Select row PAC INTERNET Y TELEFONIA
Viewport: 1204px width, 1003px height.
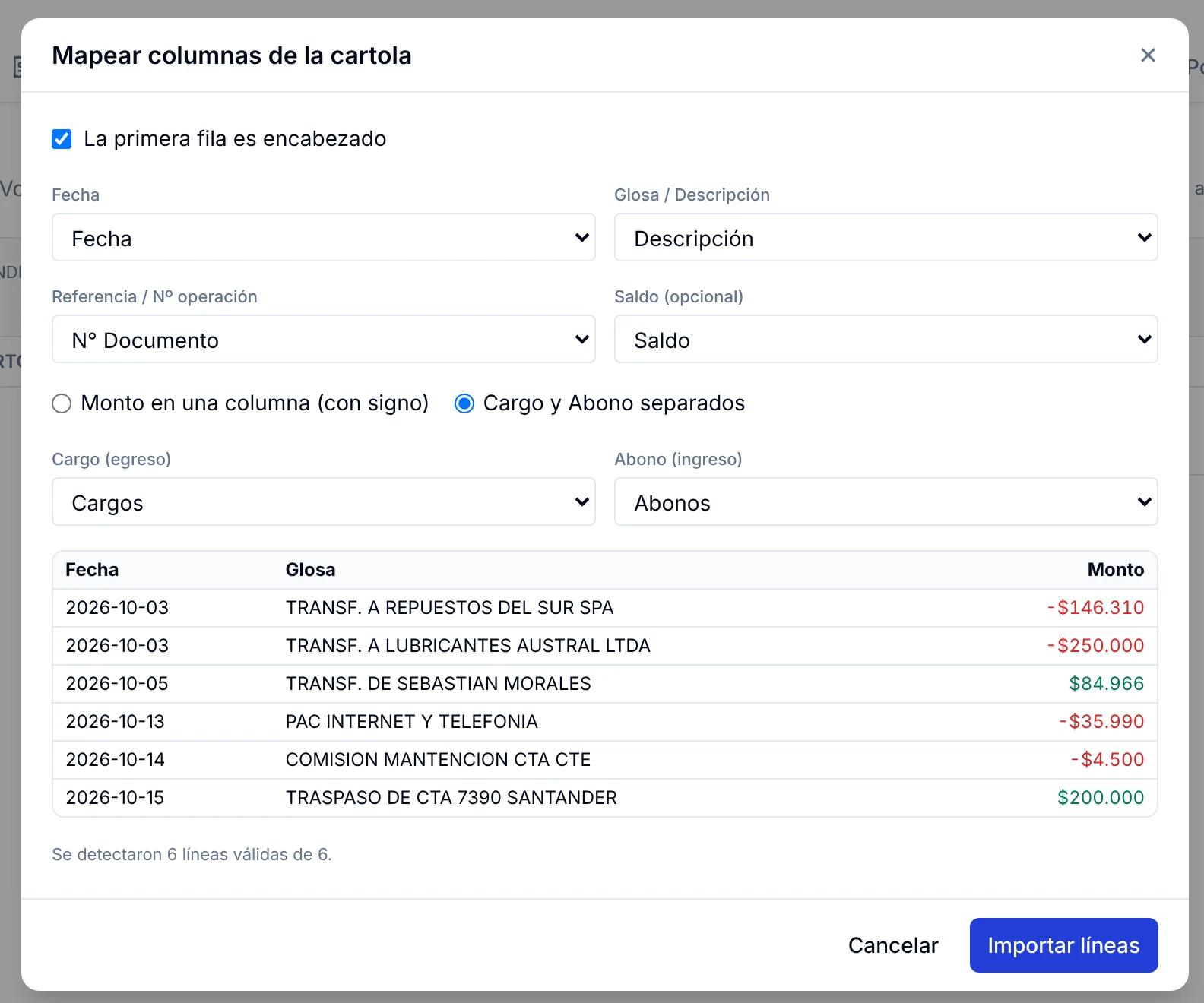coord(605,722)
